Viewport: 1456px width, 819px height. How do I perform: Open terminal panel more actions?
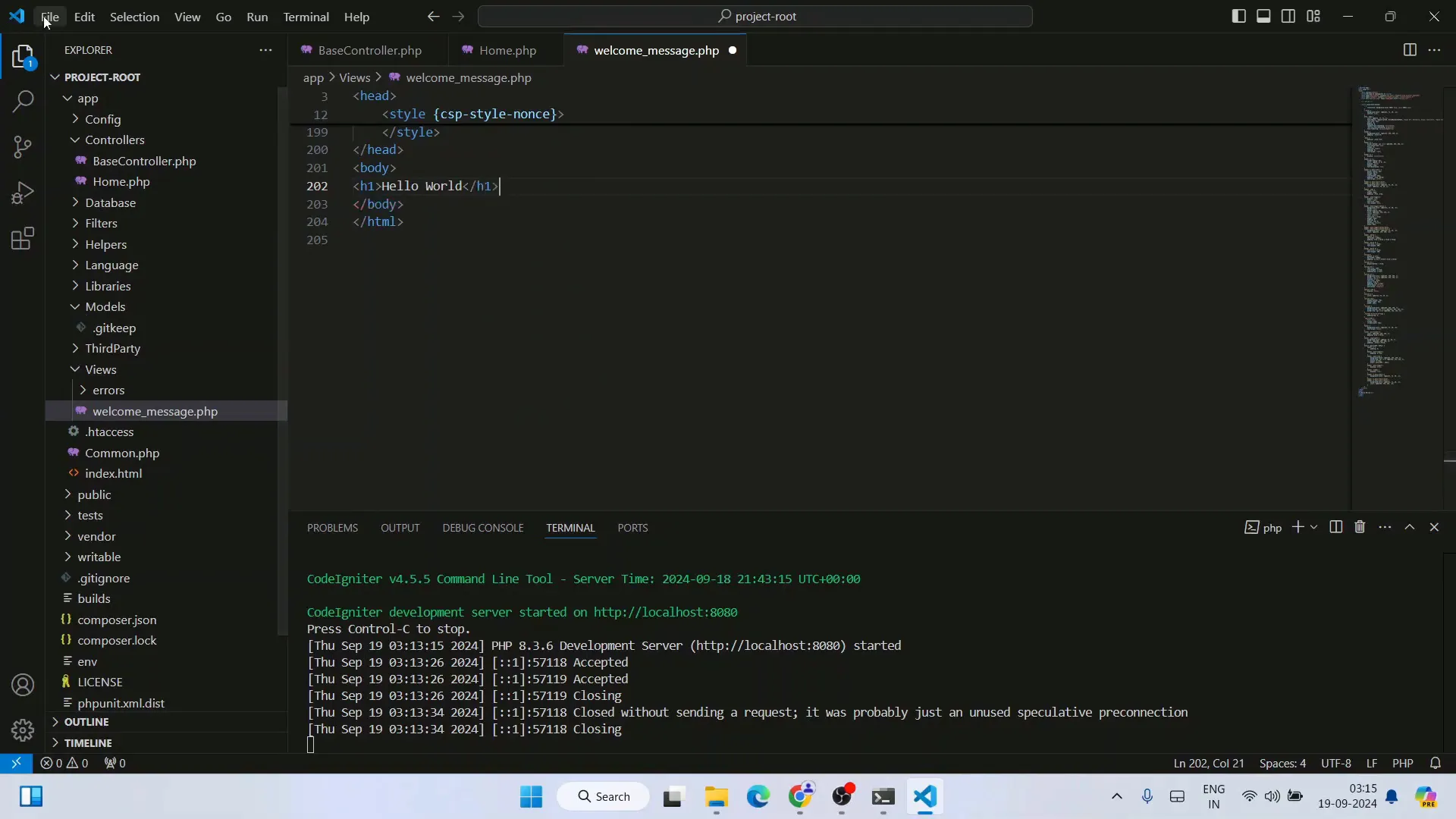click(1385, 527)
